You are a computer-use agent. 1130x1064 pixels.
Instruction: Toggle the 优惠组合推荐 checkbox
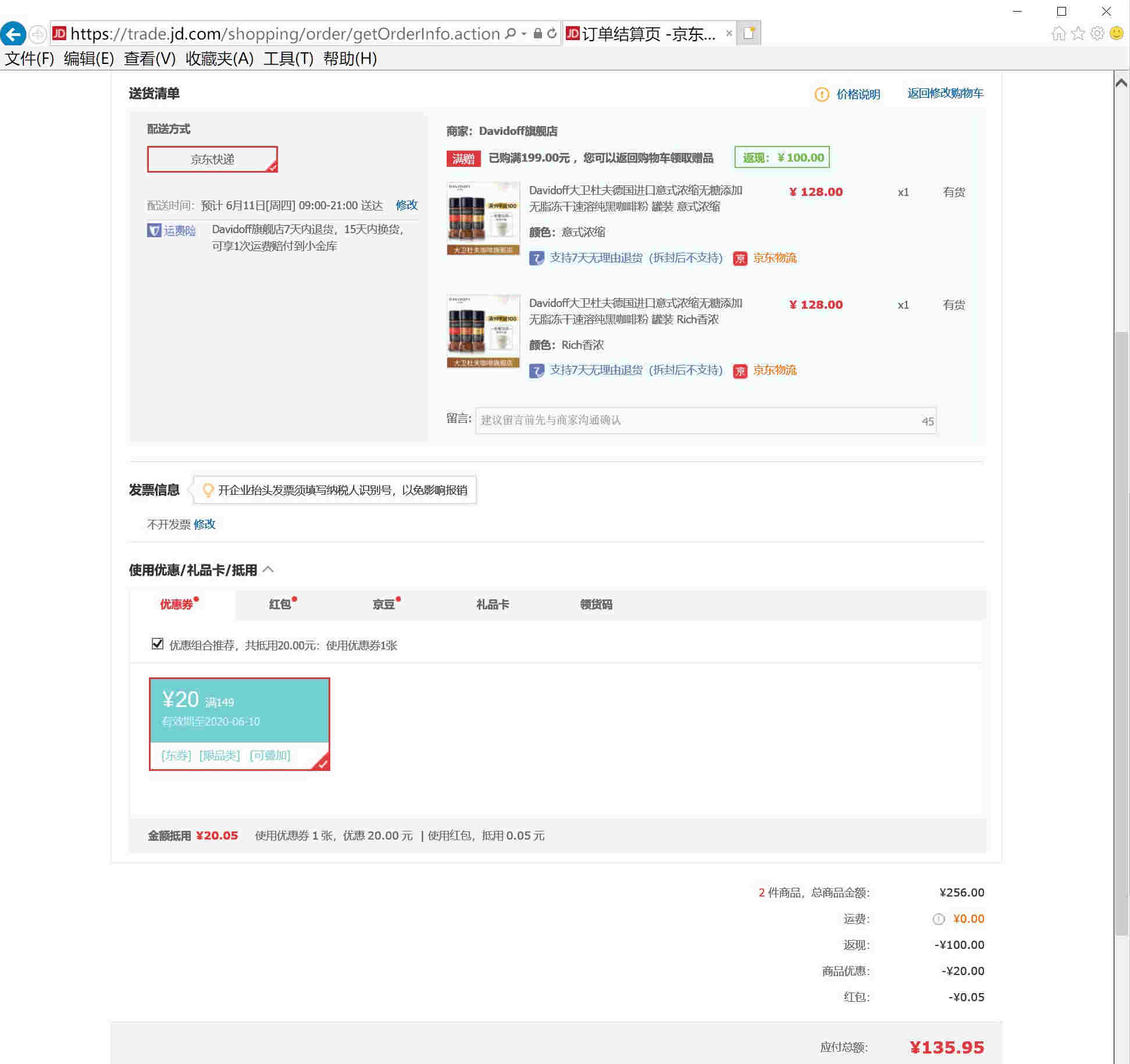[157, 644]
